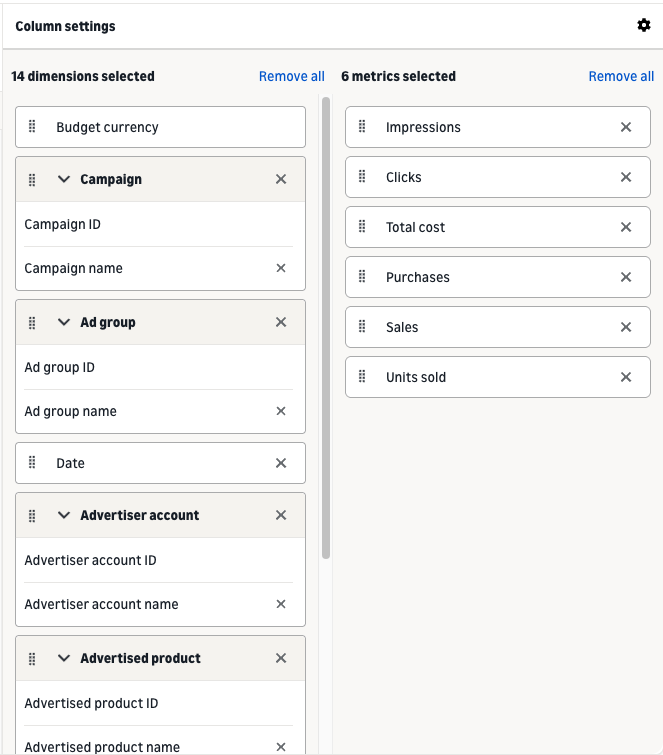
Task: Collapse the Ad group chevron
Action: pyautogui.click(x=64, y=322)
